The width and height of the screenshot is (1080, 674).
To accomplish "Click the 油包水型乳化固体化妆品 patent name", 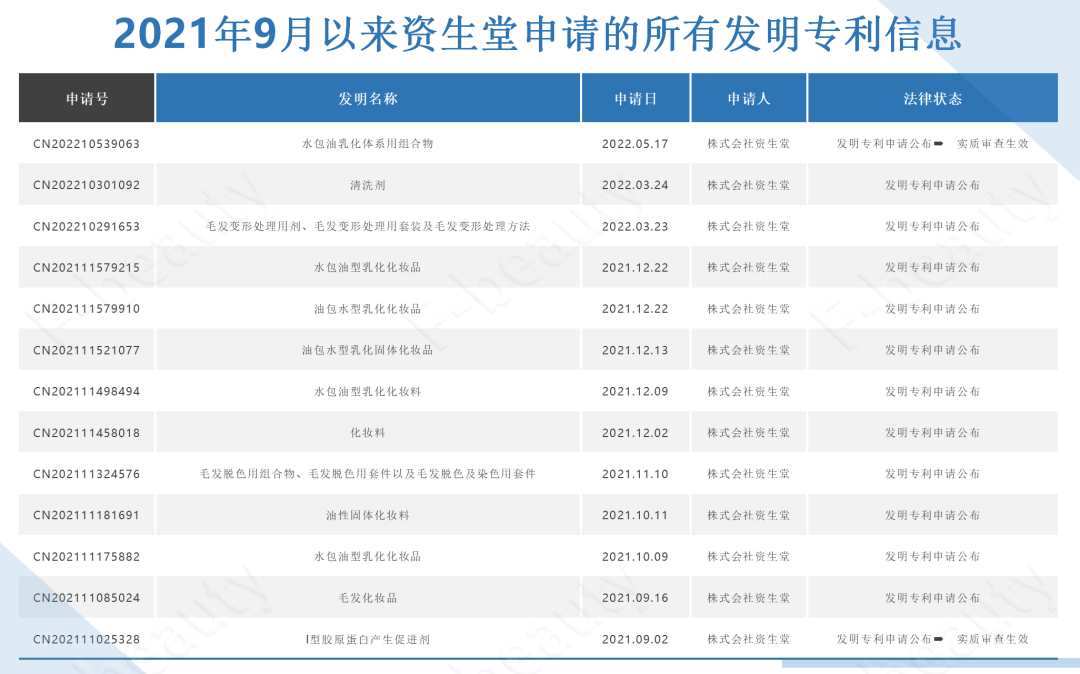I will tap(368, 351).
